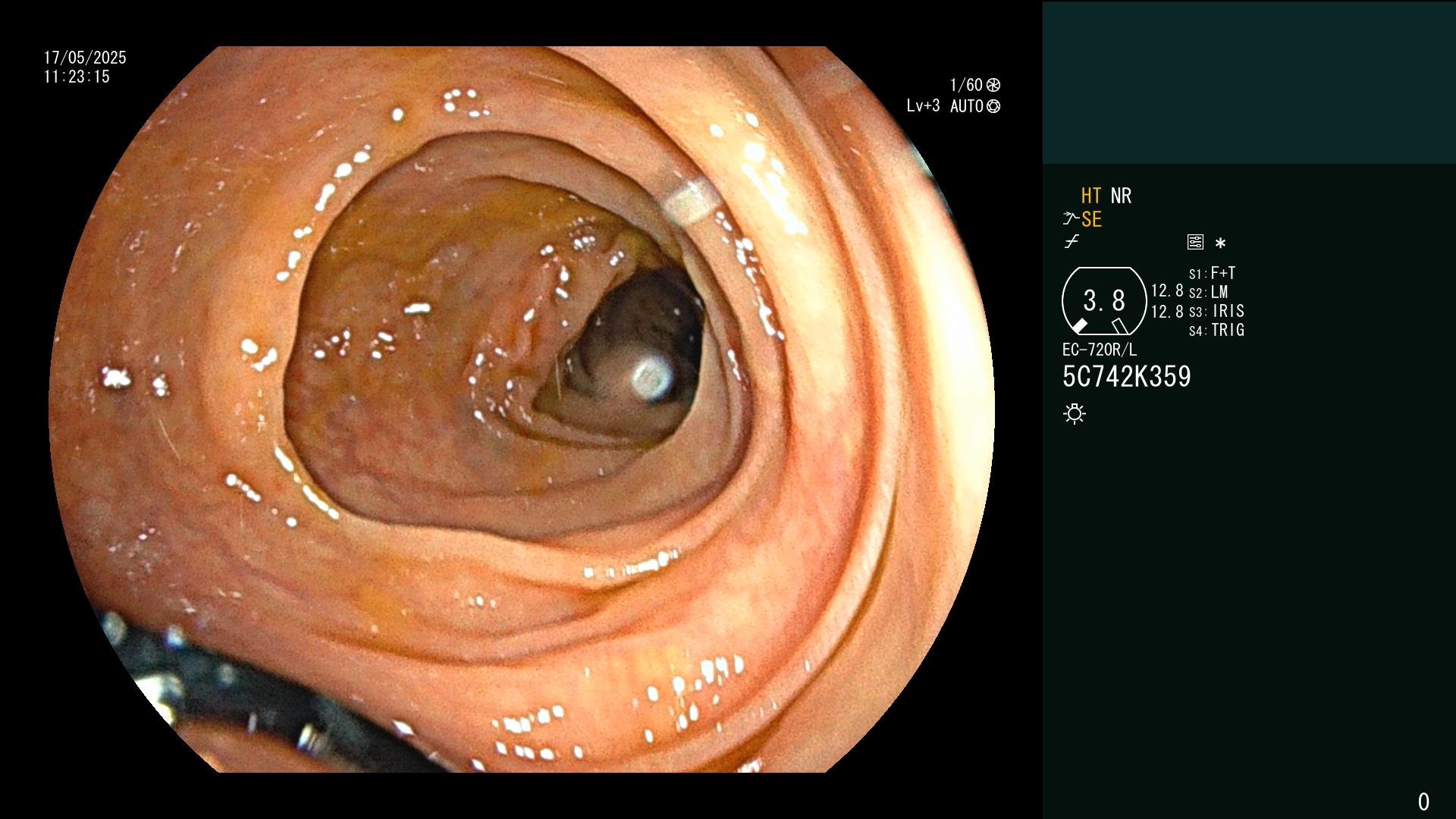The height and width of the screenshot is (819, 1456).
Task: Click the serial number 5C742K359
Action: (x=1127, y=377)
